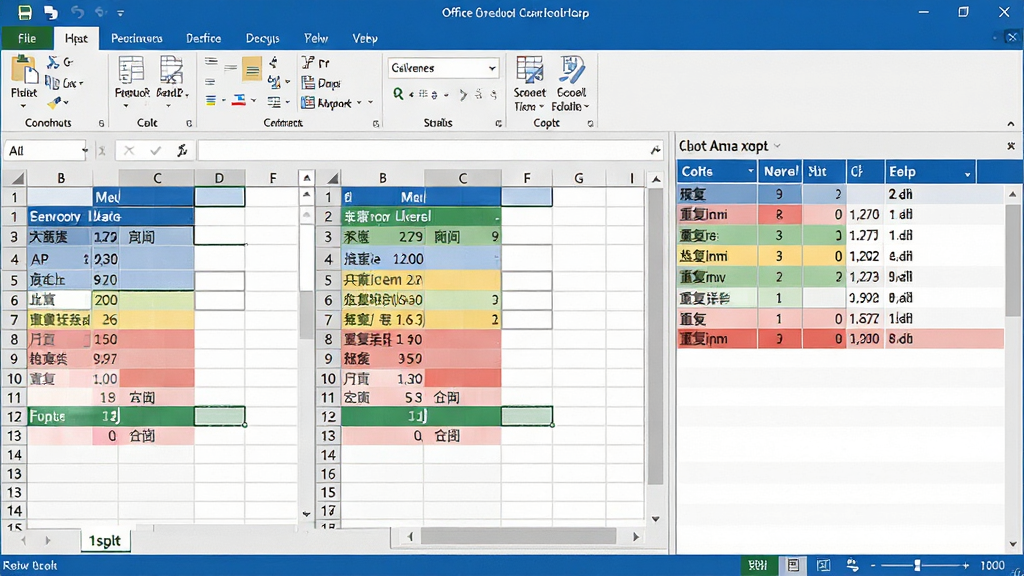Open the File tab
1024x576 pixels.
coord(27,39)
